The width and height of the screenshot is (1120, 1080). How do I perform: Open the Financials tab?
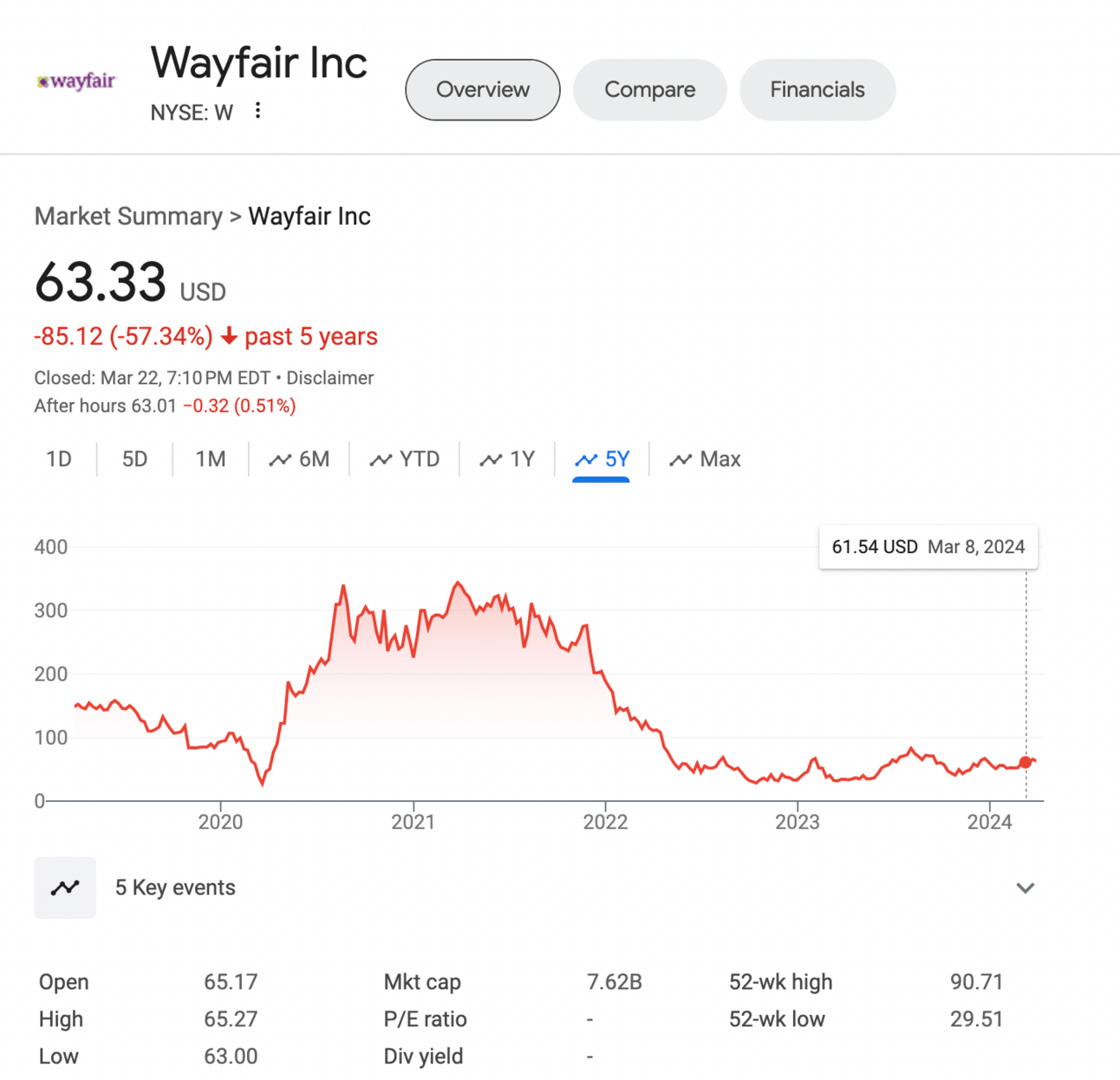point(817,90)
